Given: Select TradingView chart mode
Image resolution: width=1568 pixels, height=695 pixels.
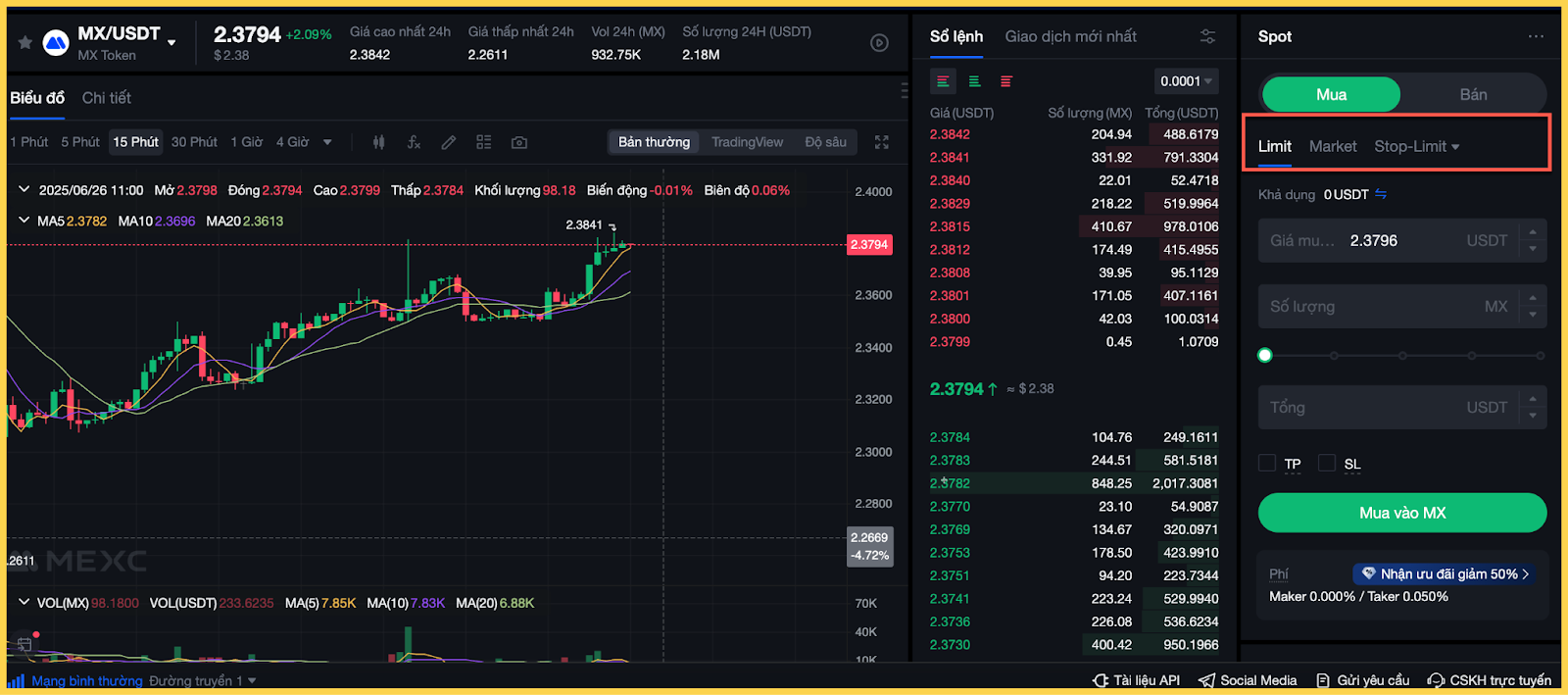Looking at the screenshot, I should click(x=747, y=142).
